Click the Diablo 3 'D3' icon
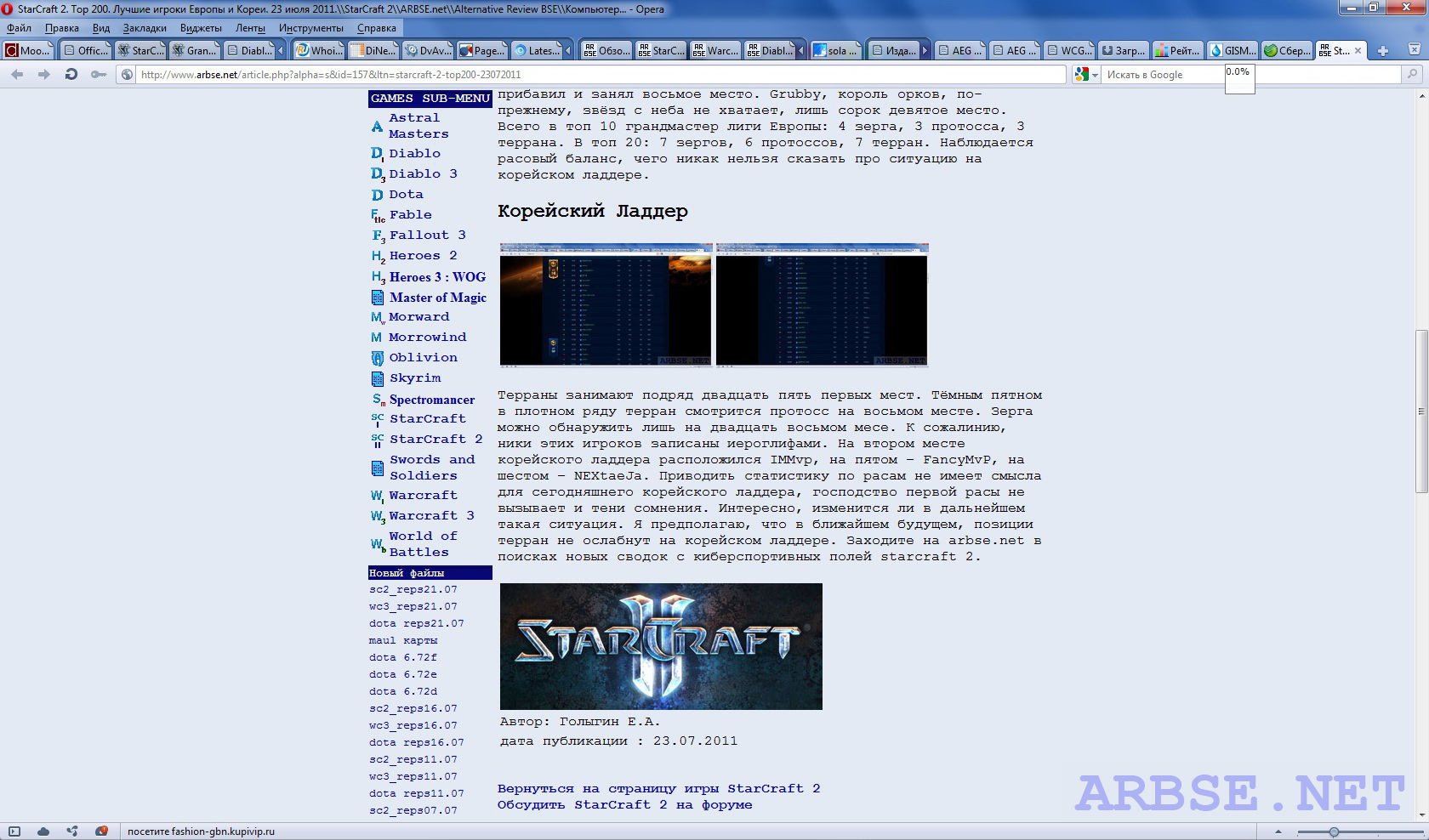 378,174
